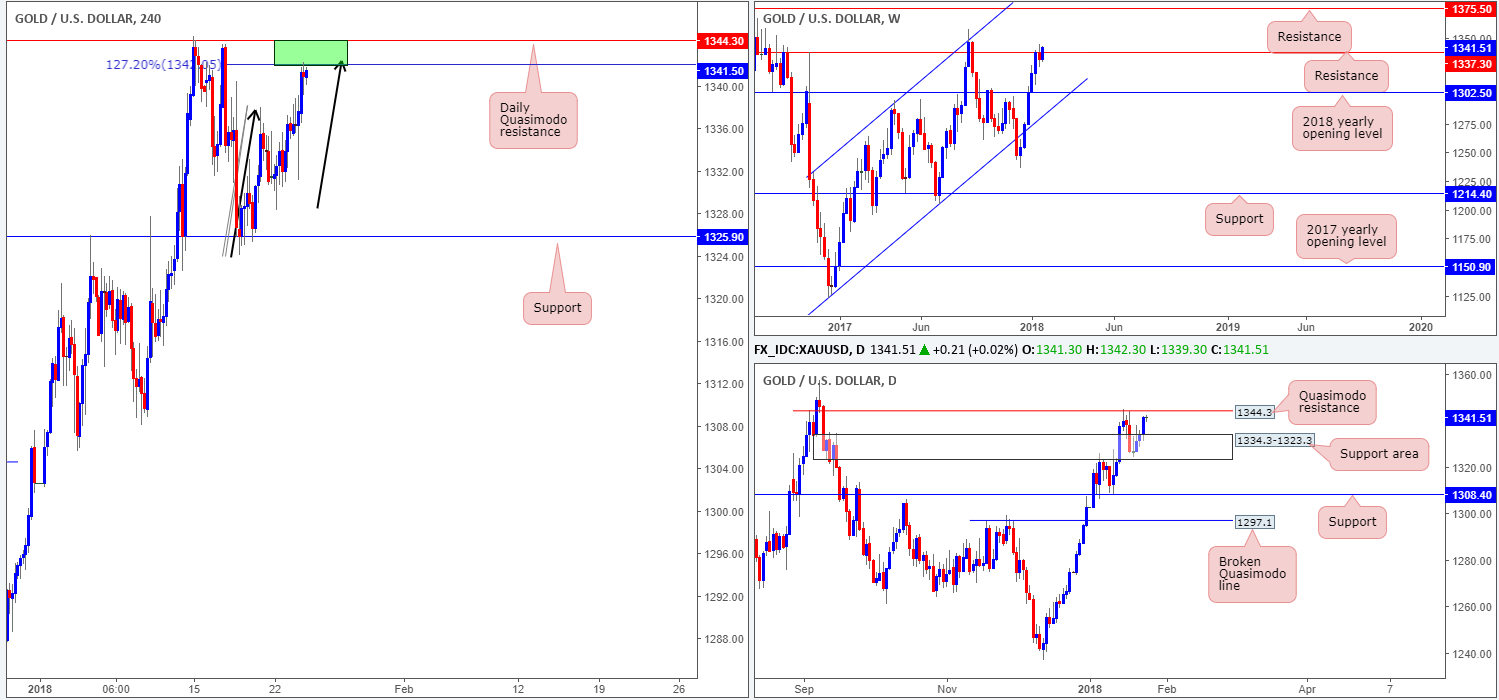Click the green rectangle sell zone
The image size is (1499, 700).
[311, 53]
